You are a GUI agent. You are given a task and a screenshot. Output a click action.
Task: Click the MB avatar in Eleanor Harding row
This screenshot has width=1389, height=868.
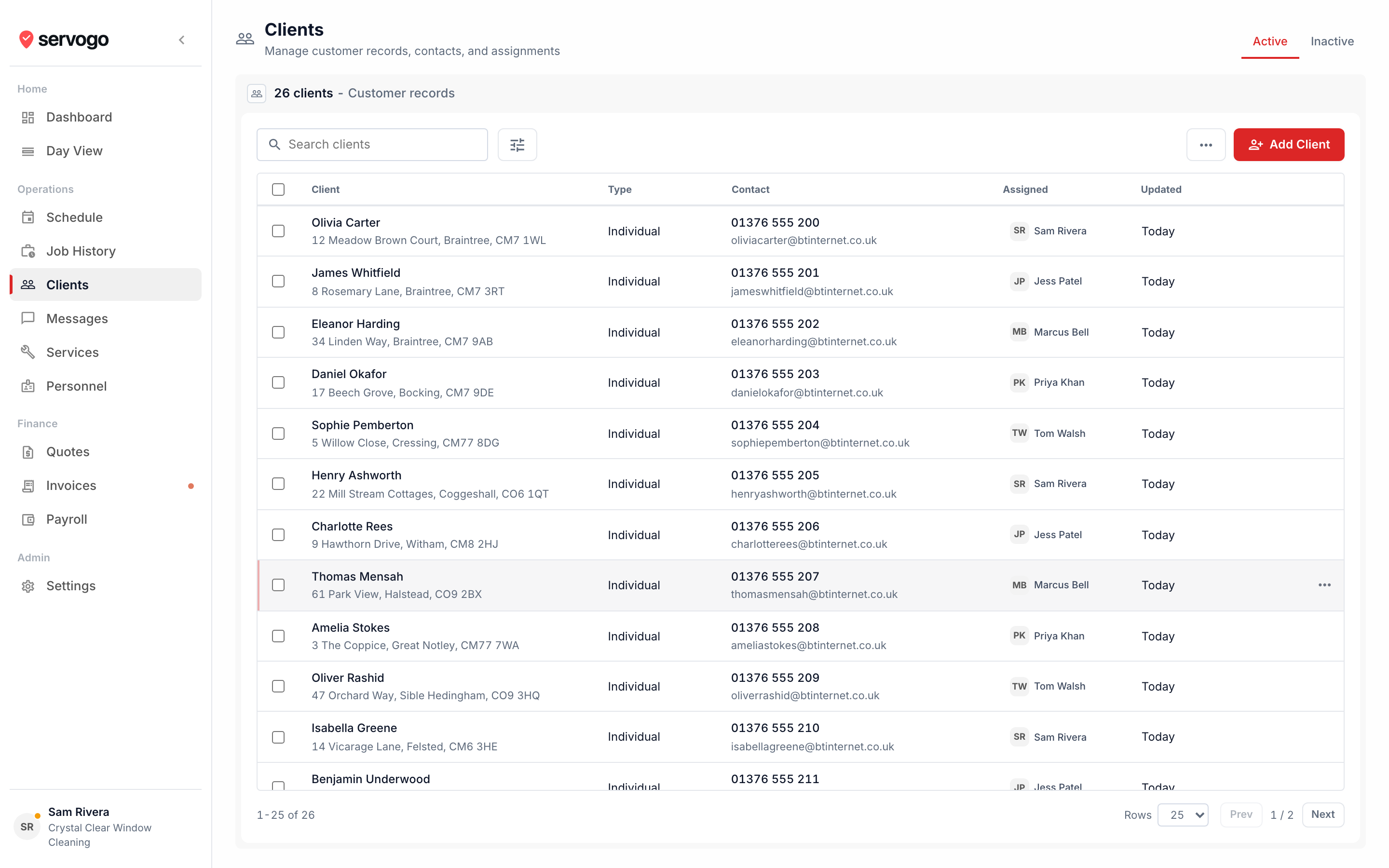tap(1020, 332)
